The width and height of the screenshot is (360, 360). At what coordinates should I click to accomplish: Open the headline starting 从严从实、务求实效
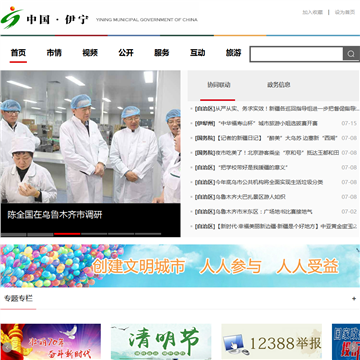[288, 108]
